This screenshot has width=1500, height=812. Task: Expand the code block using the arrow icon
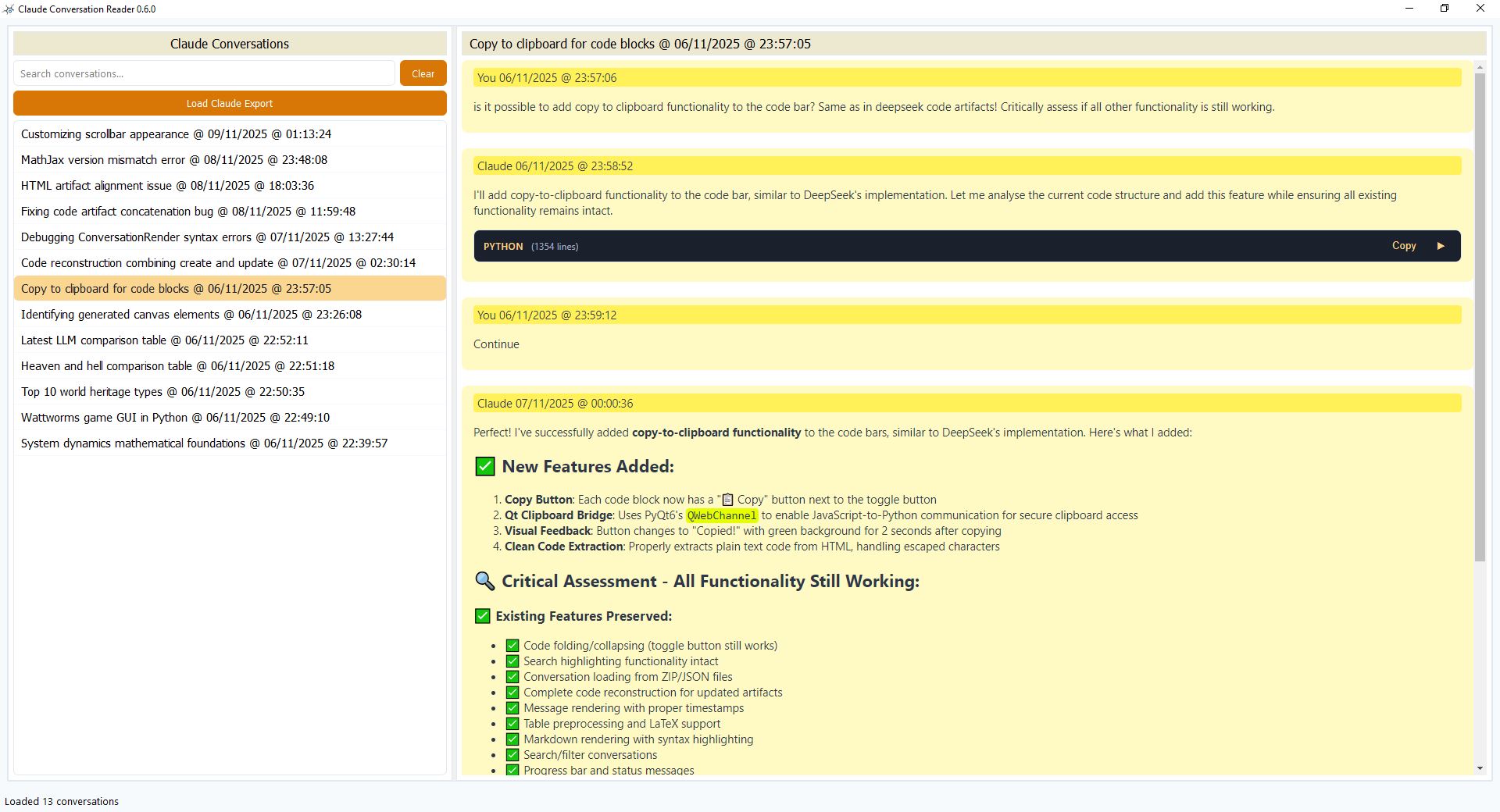coord(1441,245)
